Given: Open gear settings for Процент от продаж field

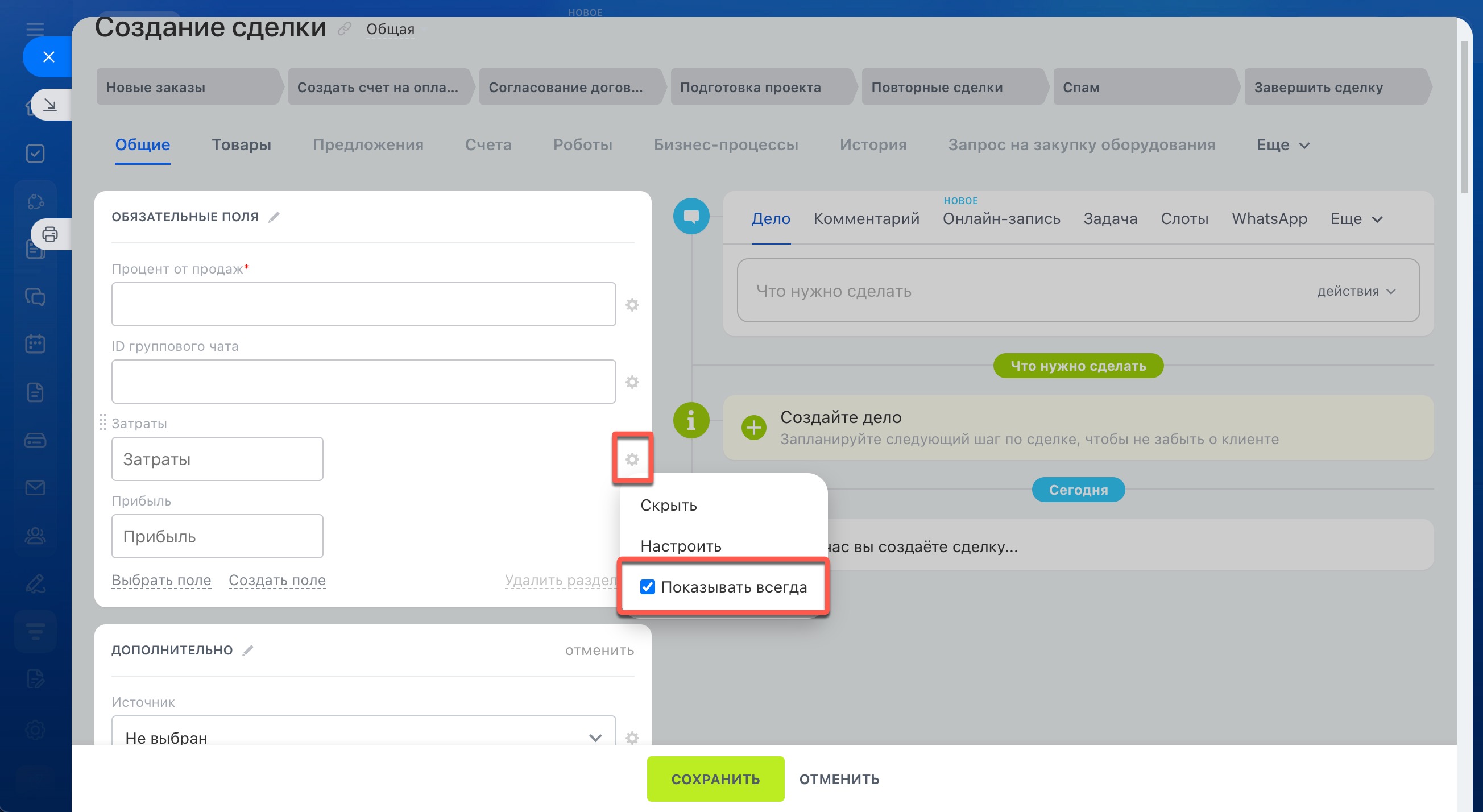Looking at the screenshot, I should 632,305.
